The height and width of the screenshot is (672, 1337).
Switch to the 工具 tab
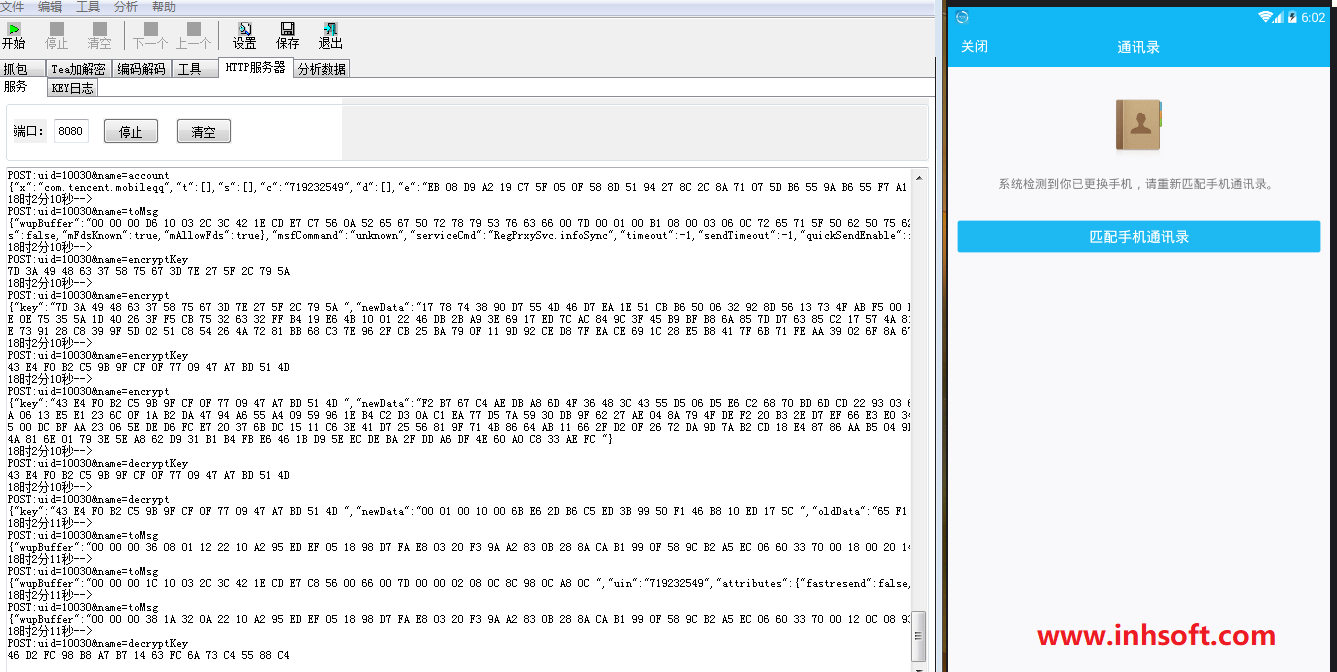click(x=195, y=69)
